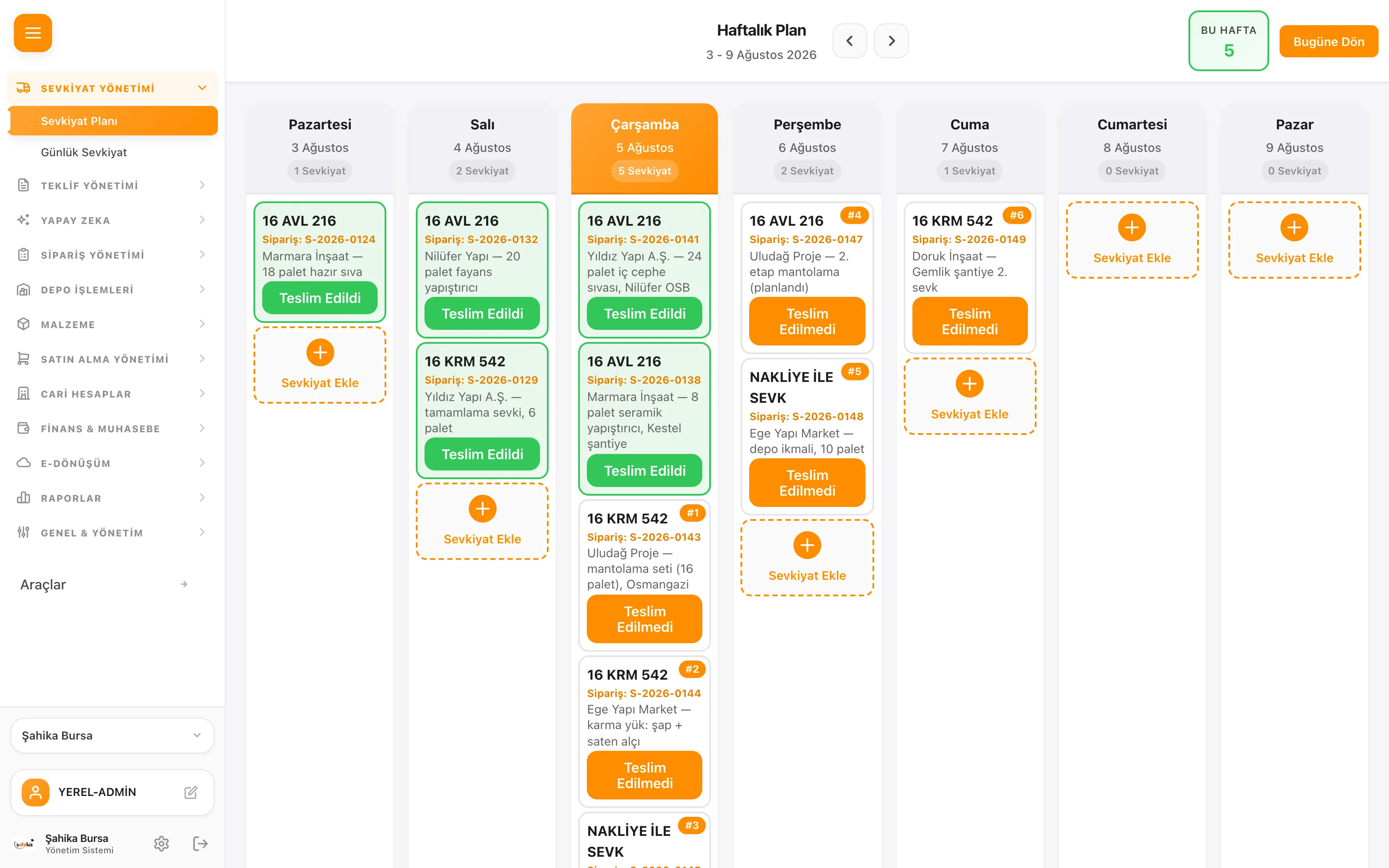Image resolution: width=1389 pixels, height=868 pixels.
Task: Open settings via the gear icon
Action: [x=161, y=843]
